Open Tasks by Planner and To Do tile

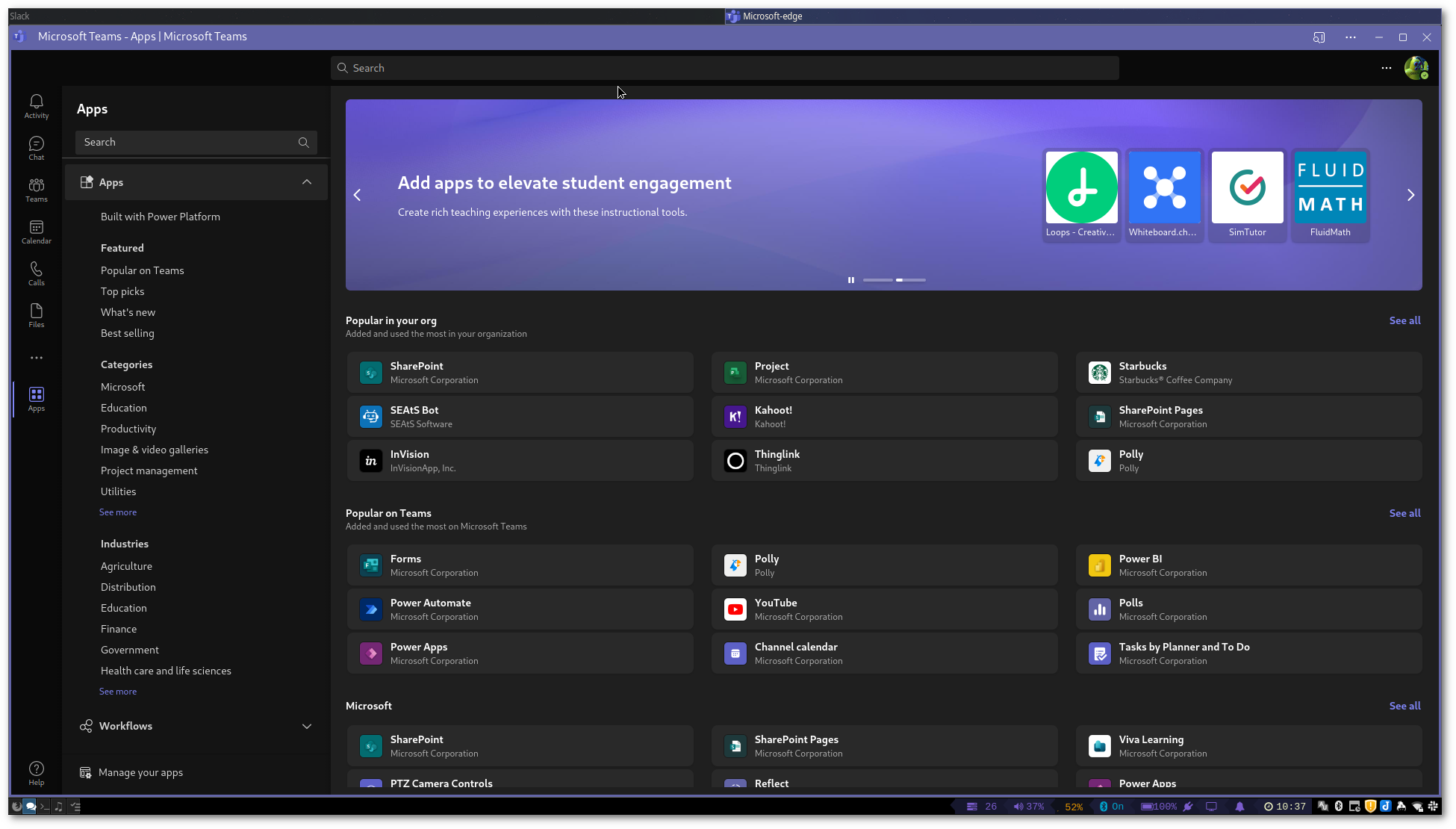tap(1249, 653)
